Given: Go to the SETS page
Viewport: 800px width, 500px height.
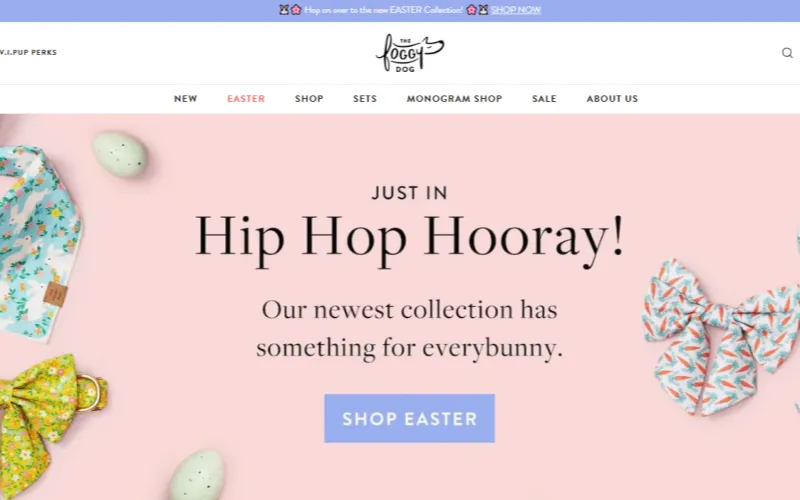Looking at the screenshot, I should pyautogui.click(x=365, y=98).
